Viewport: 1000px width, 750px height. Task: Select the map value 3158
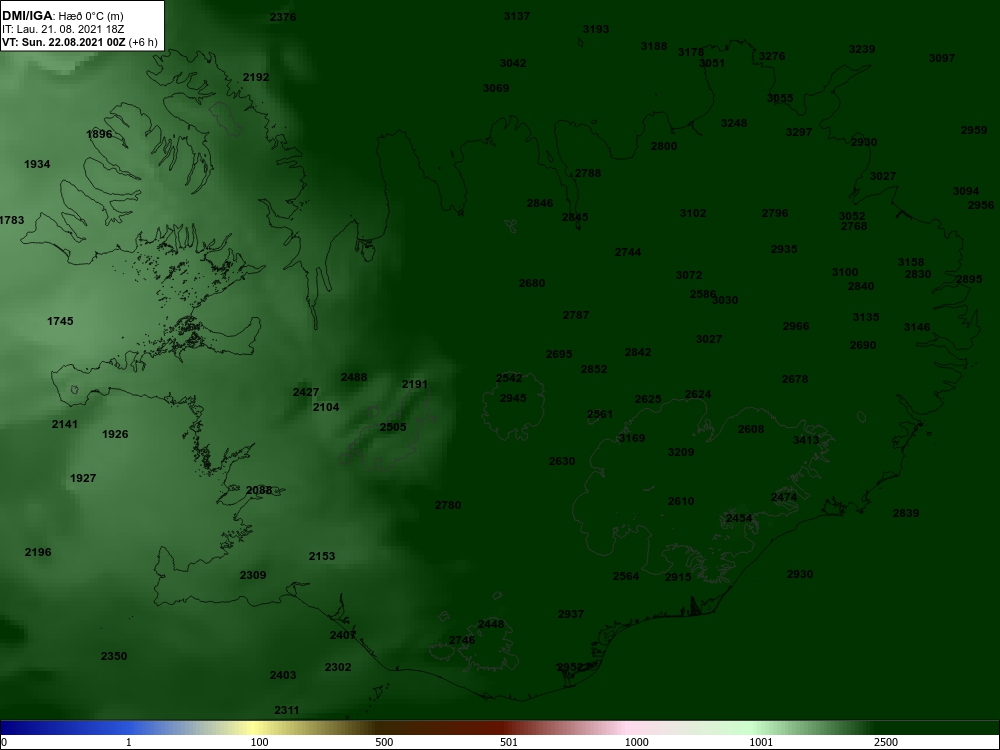coord(911,262)
